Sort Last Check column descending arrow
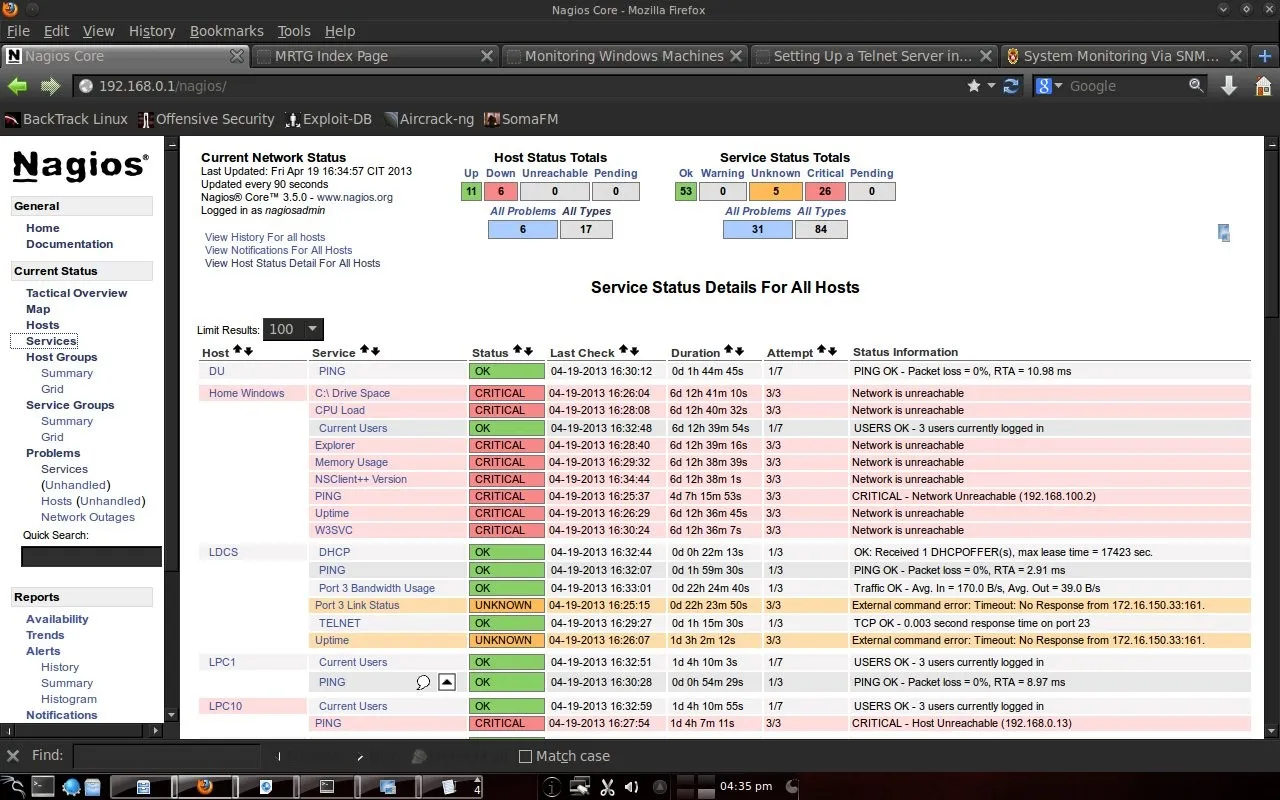 [x=634, y=351]
